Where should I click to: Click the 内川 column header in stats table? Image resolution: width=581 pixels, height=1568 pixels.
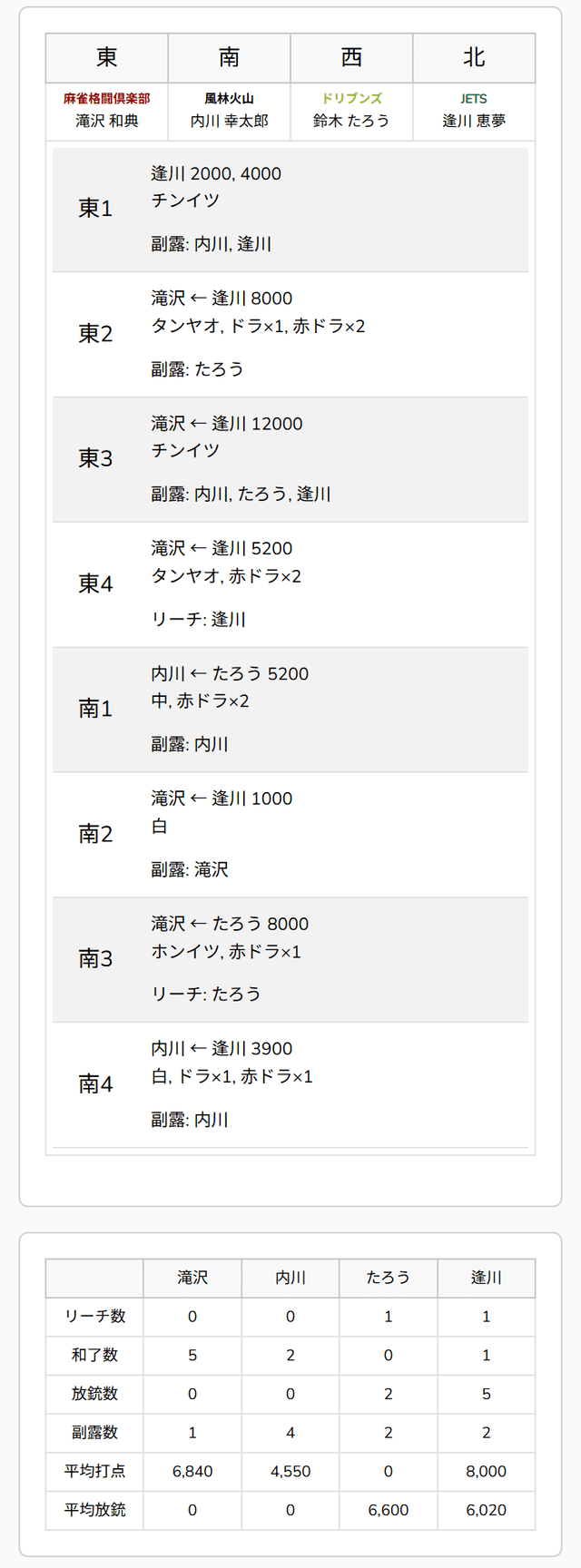click(290, 1278)
